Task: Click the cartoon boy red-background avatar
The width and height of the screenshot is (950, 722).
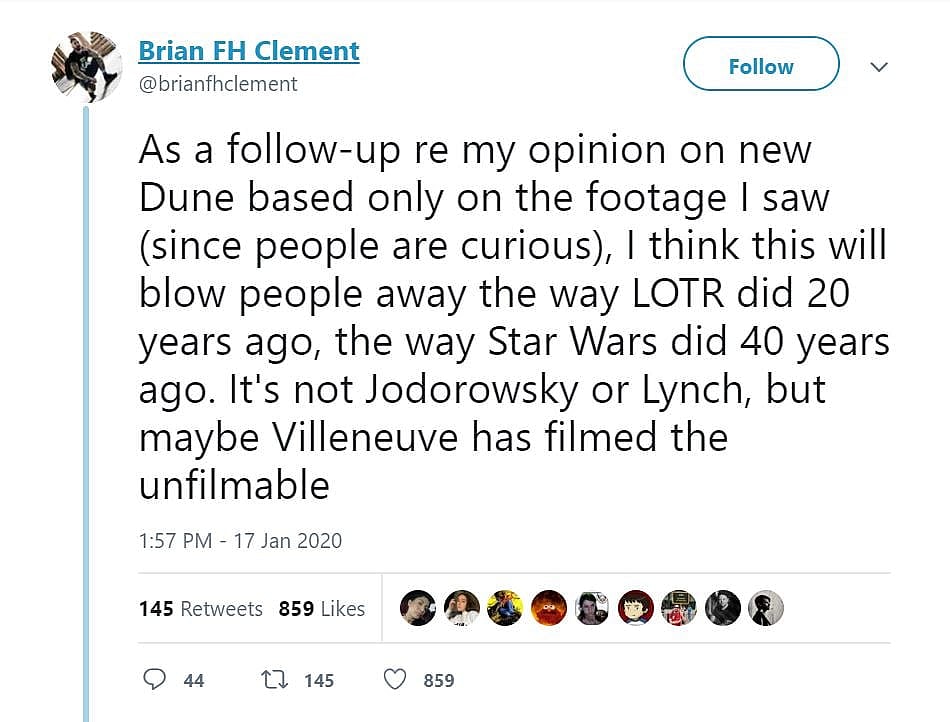Action: [x=635, y=608]
